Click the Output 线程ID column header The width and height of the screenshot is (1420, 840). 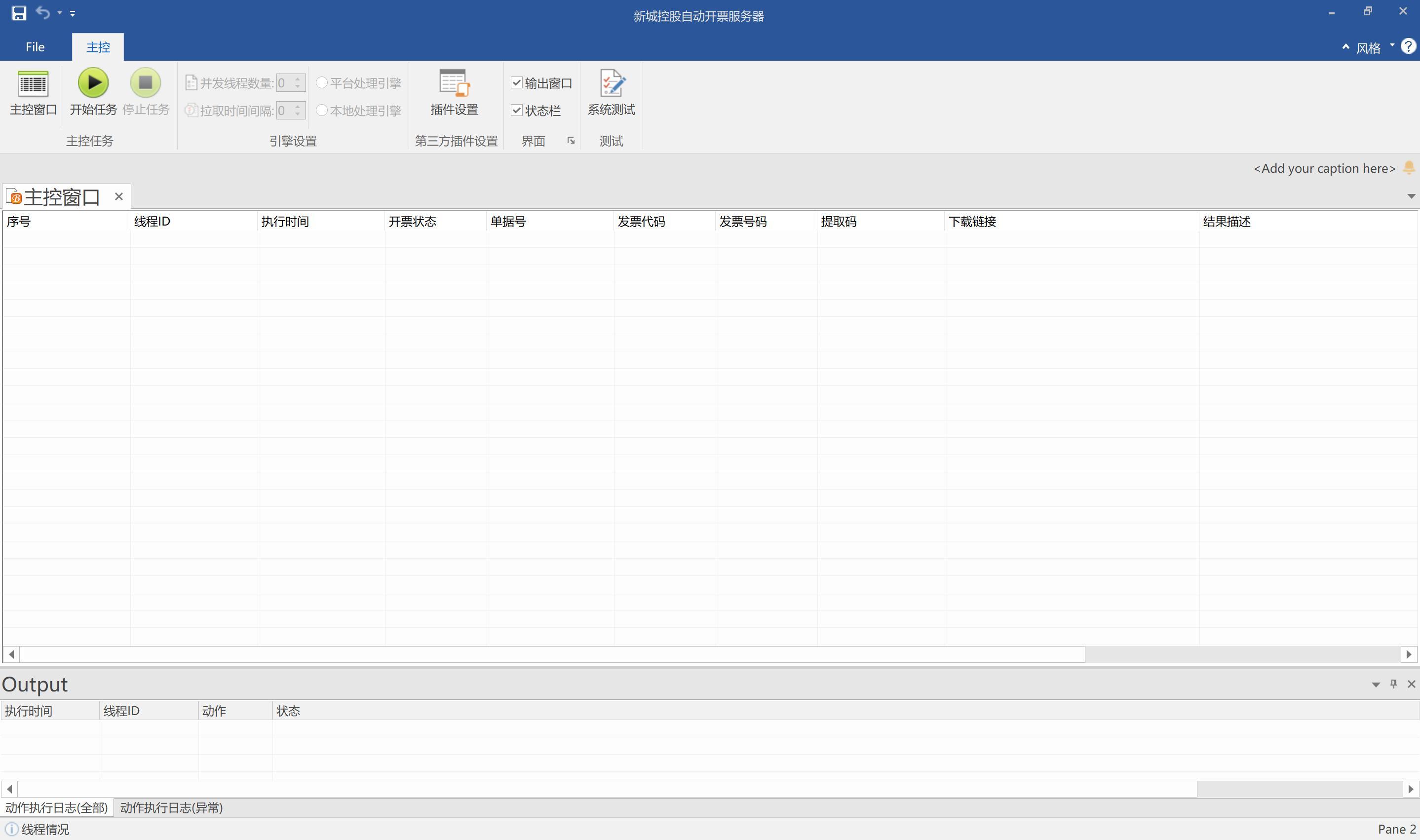point(149,711)
